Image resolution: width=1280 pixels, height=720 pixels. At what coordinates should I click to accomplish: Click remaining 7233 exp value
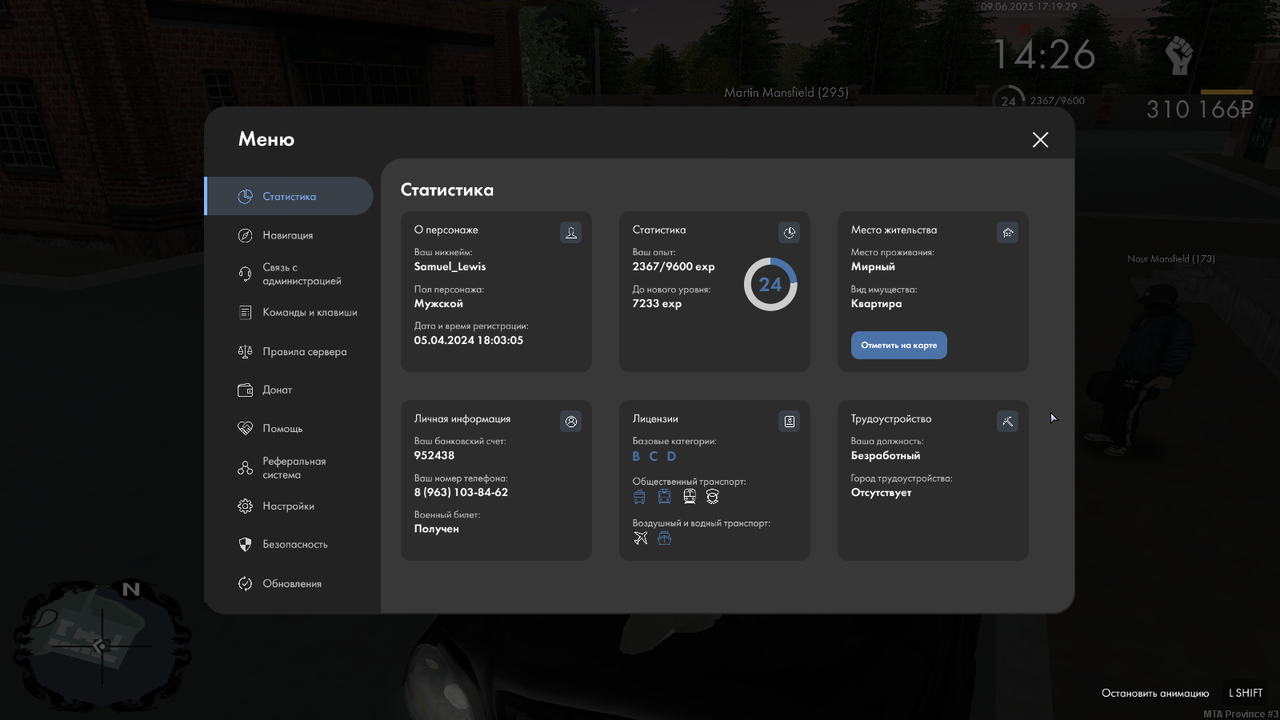pyautogui.click(x=657, y=304)
